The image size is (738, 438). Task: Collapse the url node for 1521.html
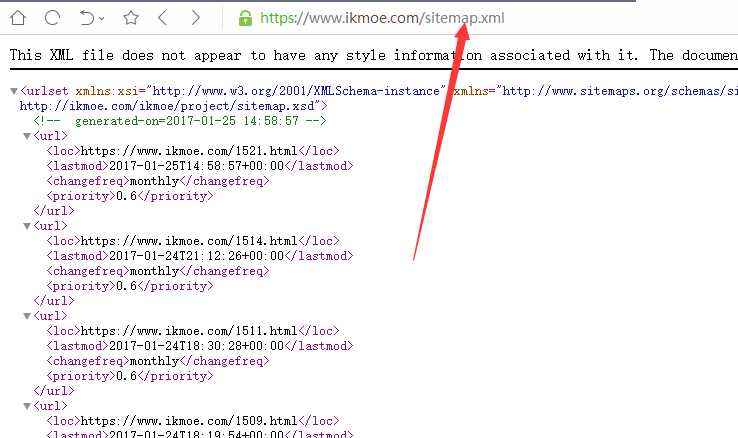(x=27, y=136)
